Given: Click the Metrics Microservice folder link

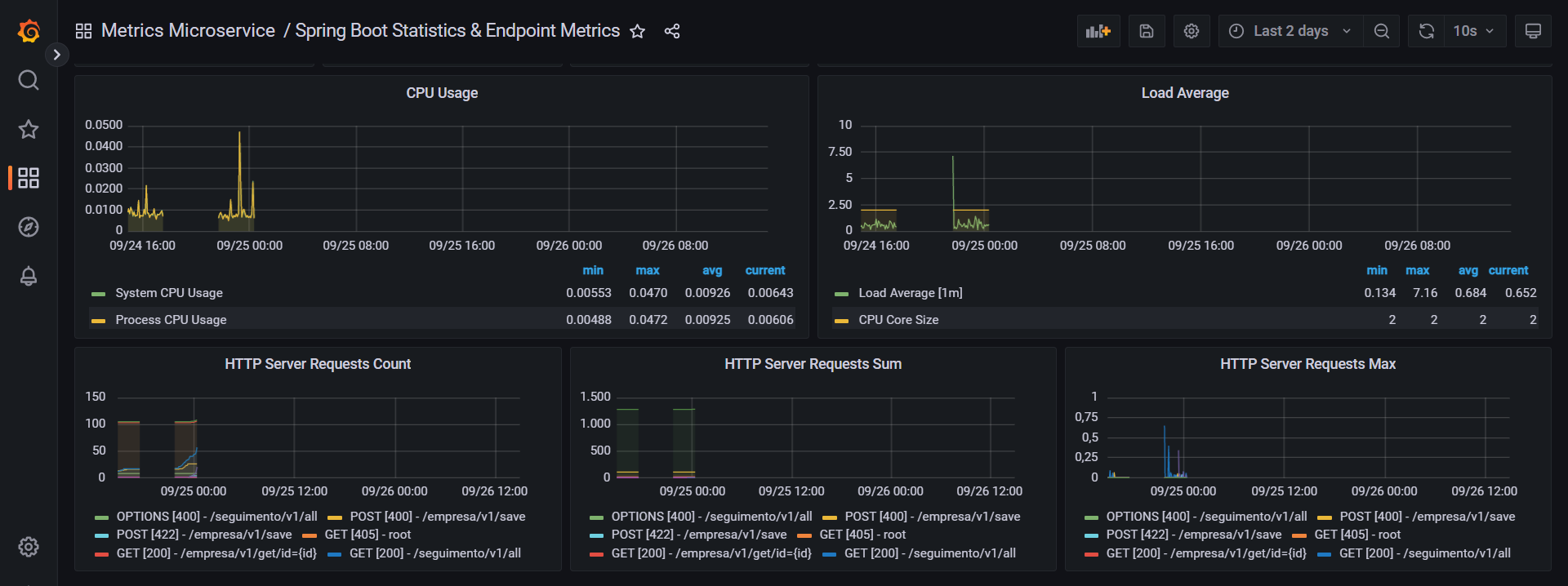Looking at the screenshot, I should (x=188, y=31).
